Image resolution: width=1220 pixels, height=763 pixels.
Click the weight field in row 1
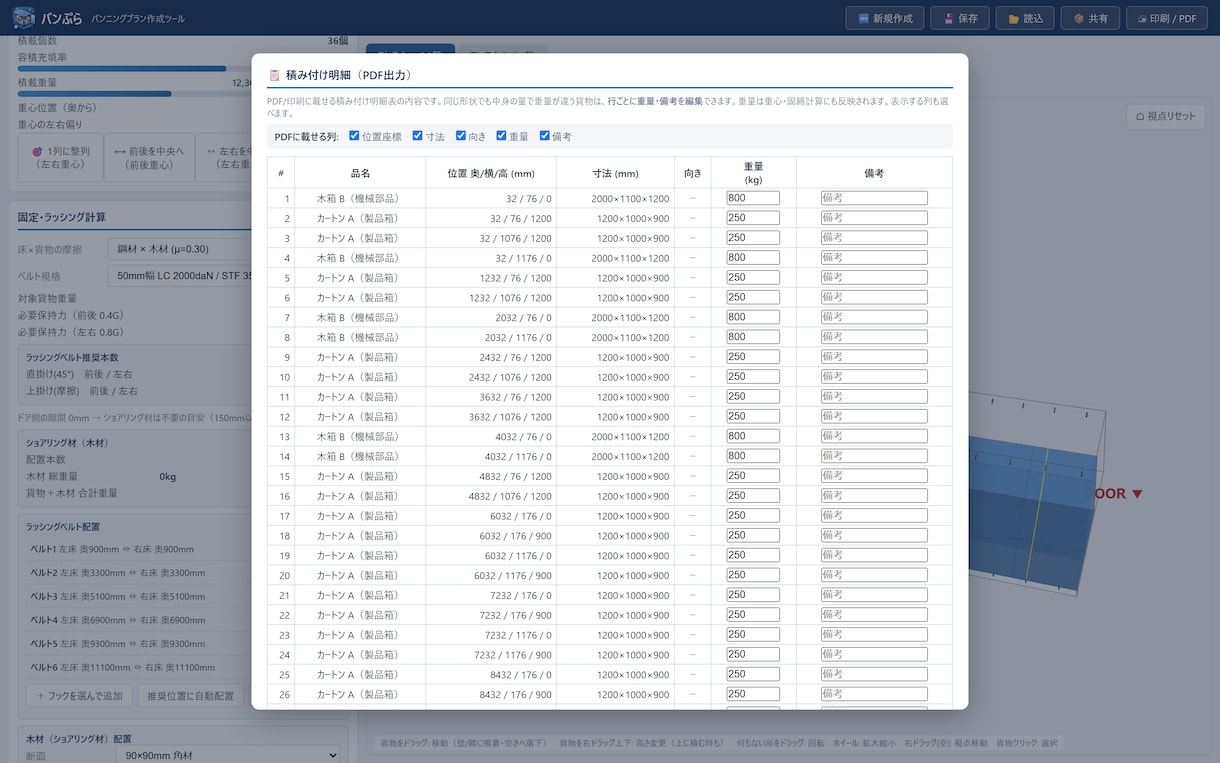click(753, 198)
